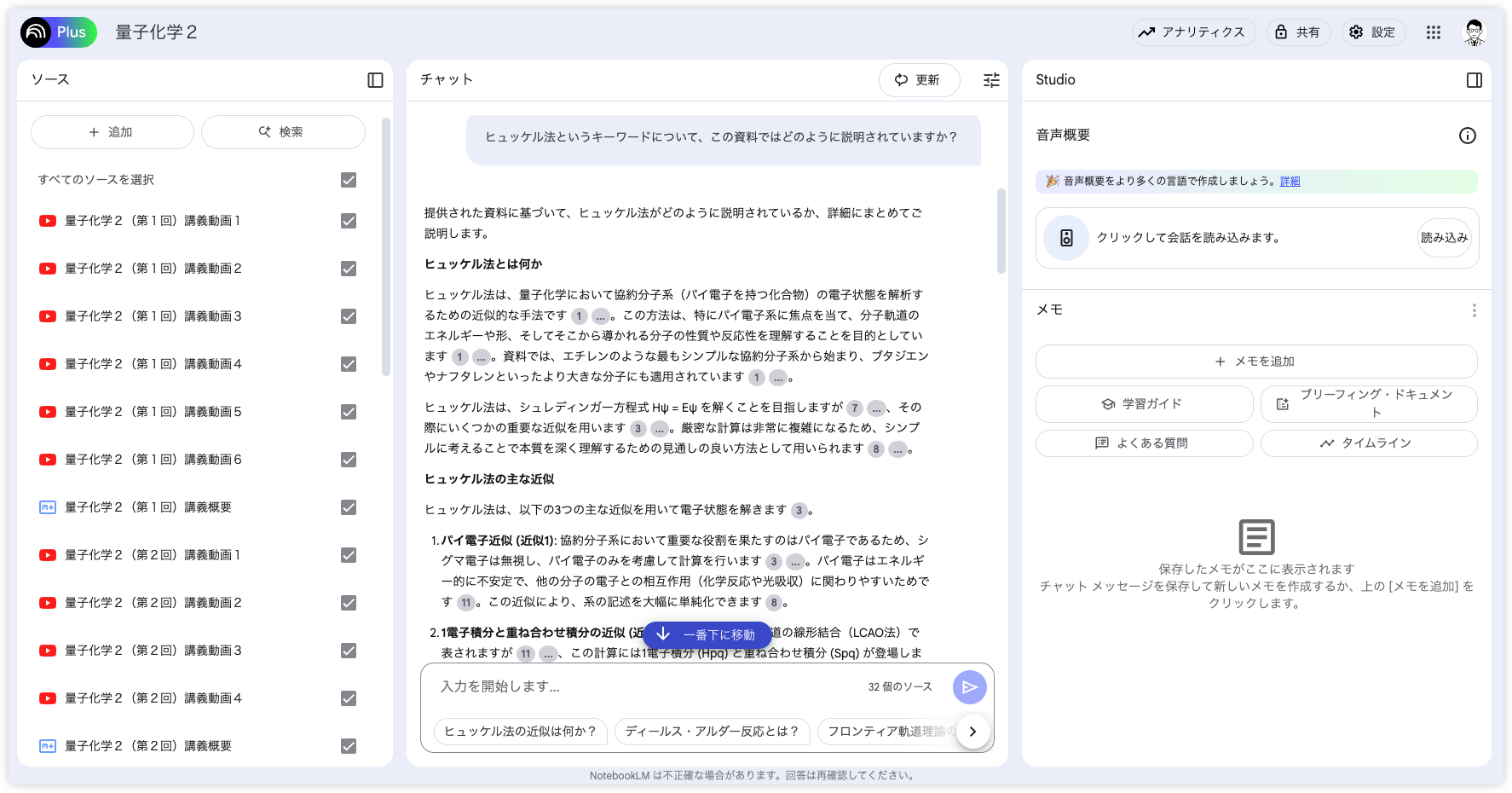The height and width of the screenshot is (793, 1512).
Task: Generate ブリーフィング・ドキュメント
Action: point(1368,404)
